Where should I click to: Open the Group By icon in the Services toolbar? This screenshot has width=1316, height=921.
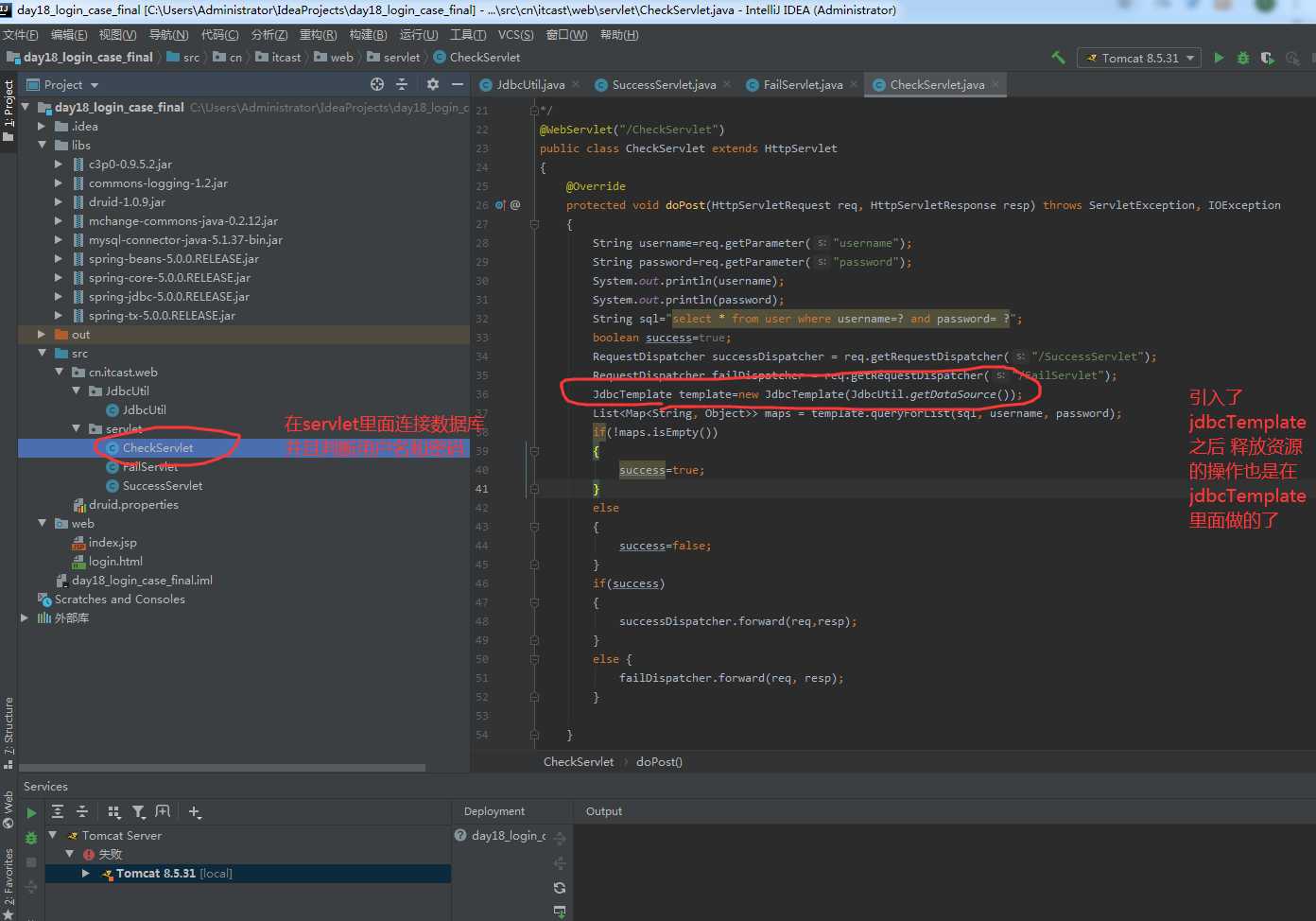pyautogui.click(x=113, y=811)
